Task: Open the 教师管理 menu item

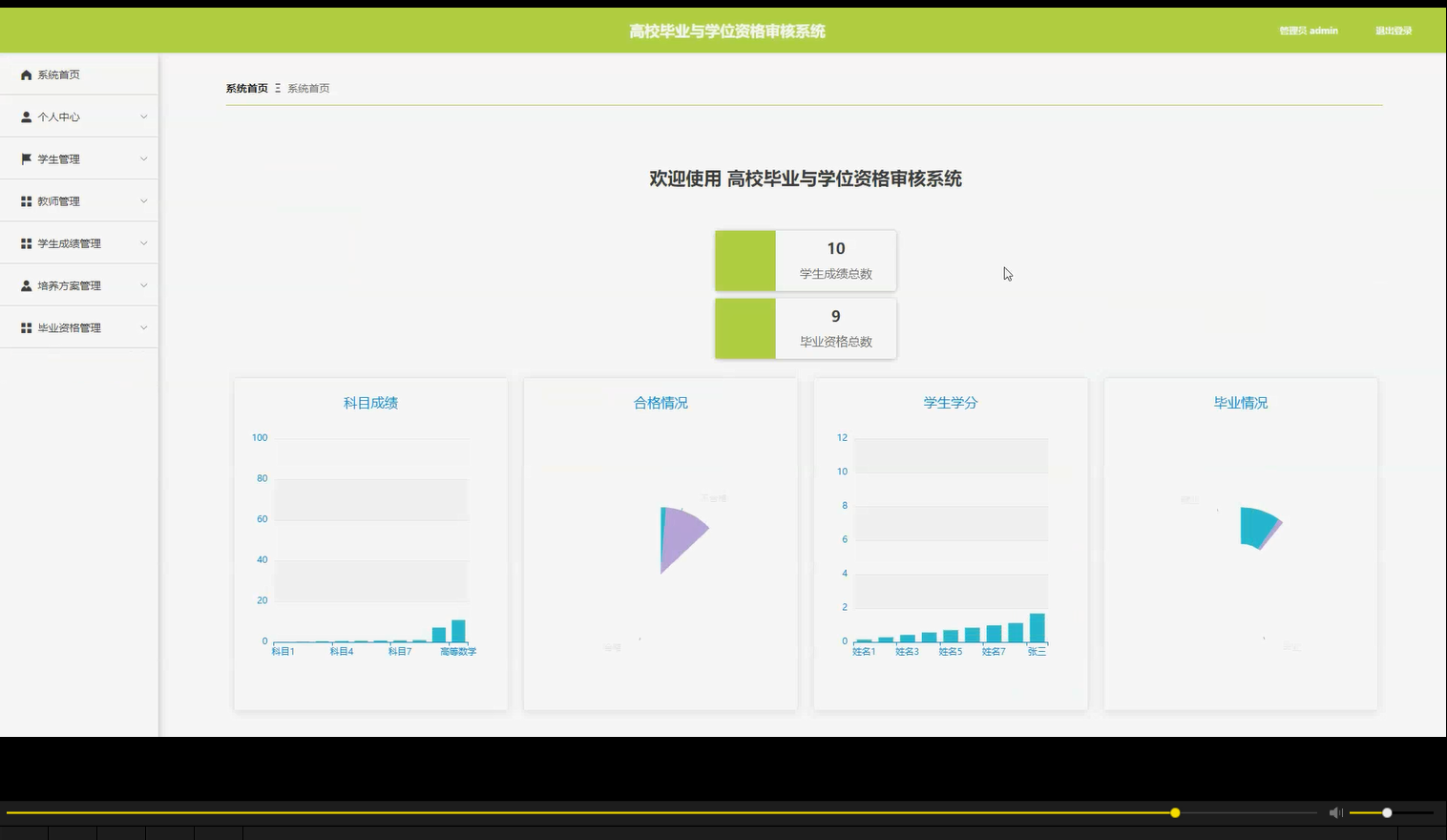Action: tap(79, 201)
